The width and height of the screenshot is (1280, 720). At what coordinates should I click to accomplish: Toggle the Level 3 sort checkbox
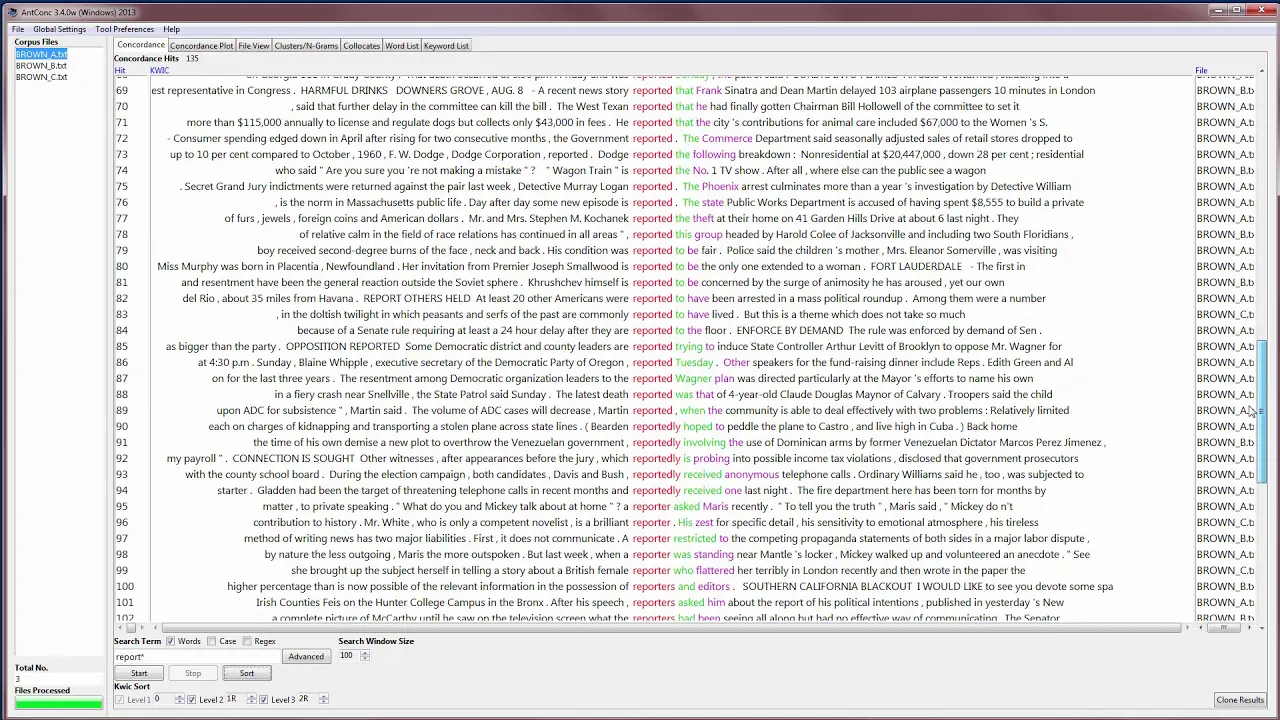click(x=264, y=700)
